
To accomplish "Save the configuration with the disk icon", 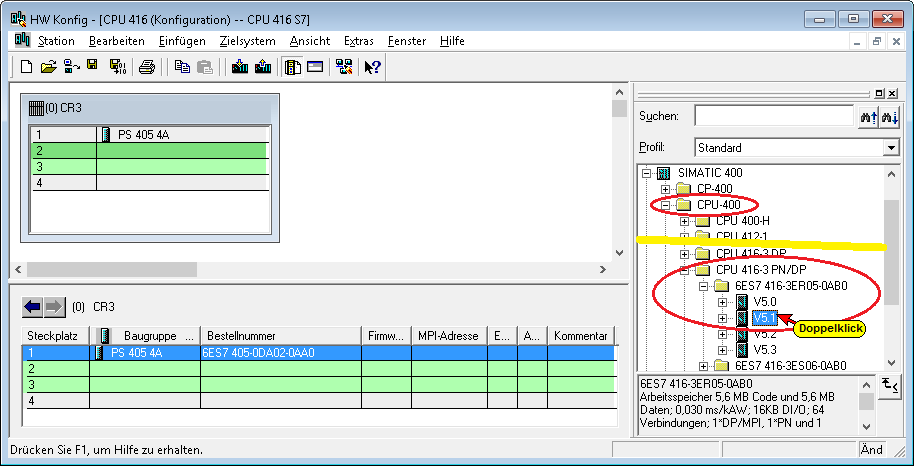I will [92, 65].
